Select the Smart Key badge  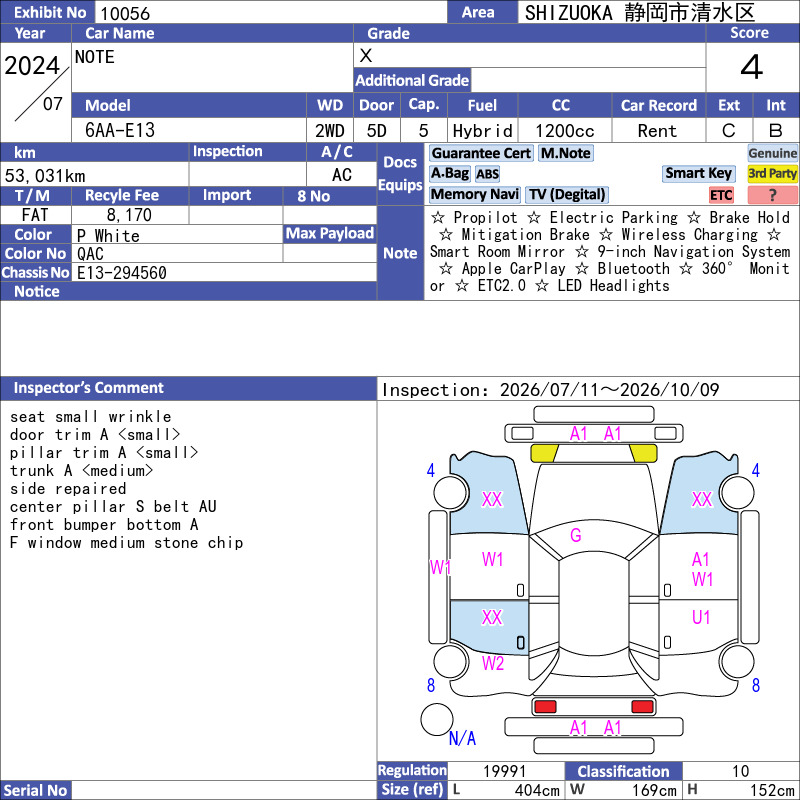(x=698, y=174)
